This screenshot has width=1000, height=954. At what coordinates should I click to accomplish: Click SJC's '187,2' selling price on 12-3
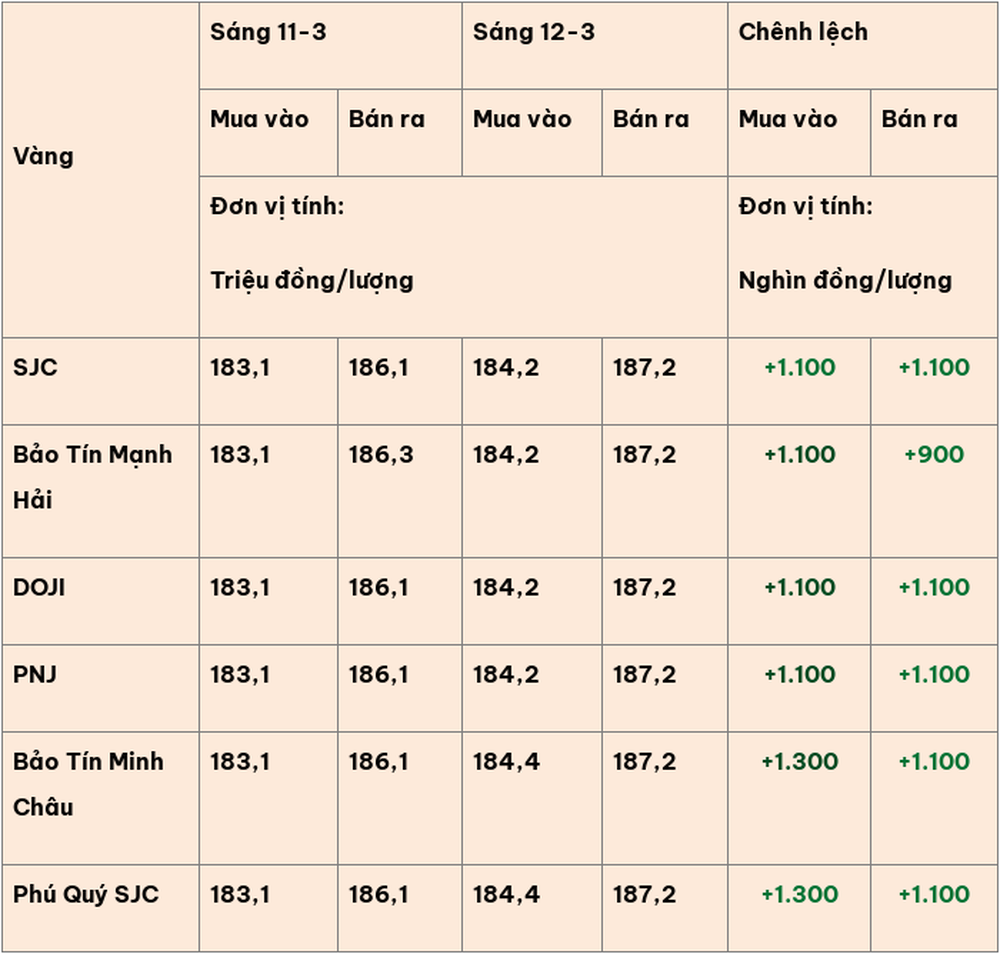click(644, 367)
